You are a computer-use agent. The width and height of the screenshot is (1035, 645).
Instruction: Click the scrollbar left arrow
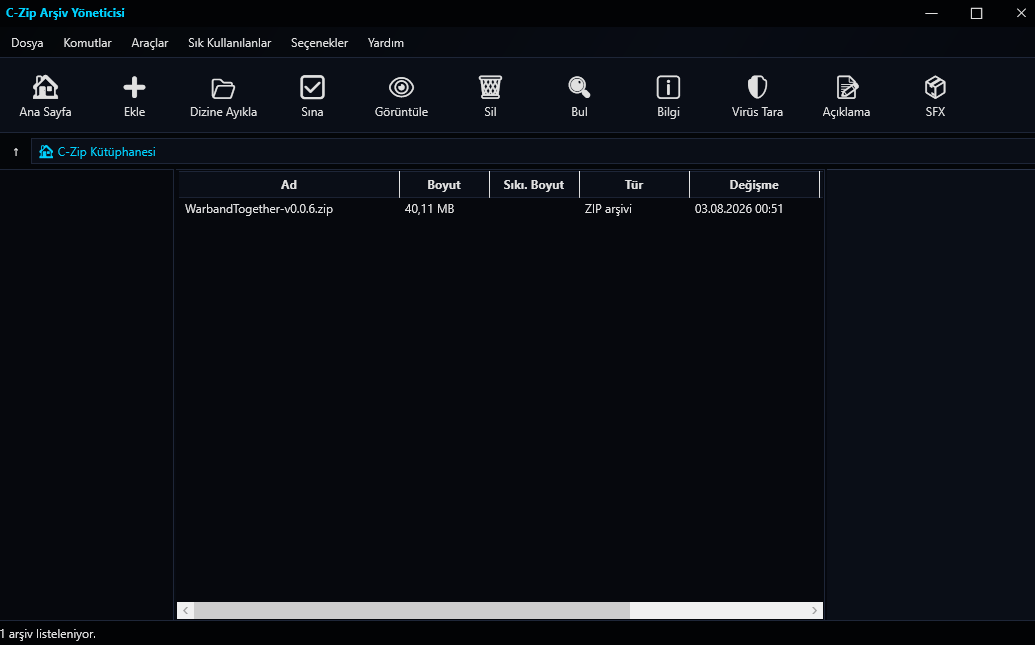click(x=185, y=611)
